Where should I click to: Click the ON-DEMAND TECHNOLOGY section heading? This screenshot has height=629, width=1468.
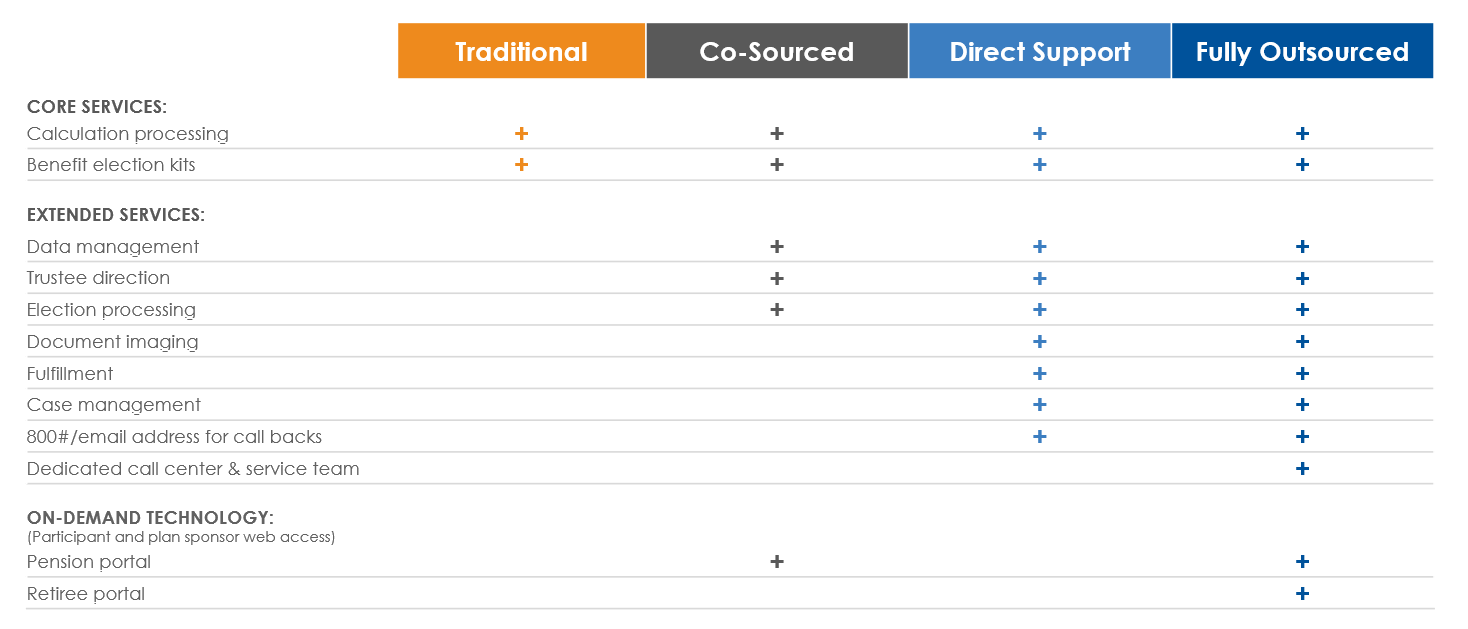pyautogui.click(x=150, y=518)
